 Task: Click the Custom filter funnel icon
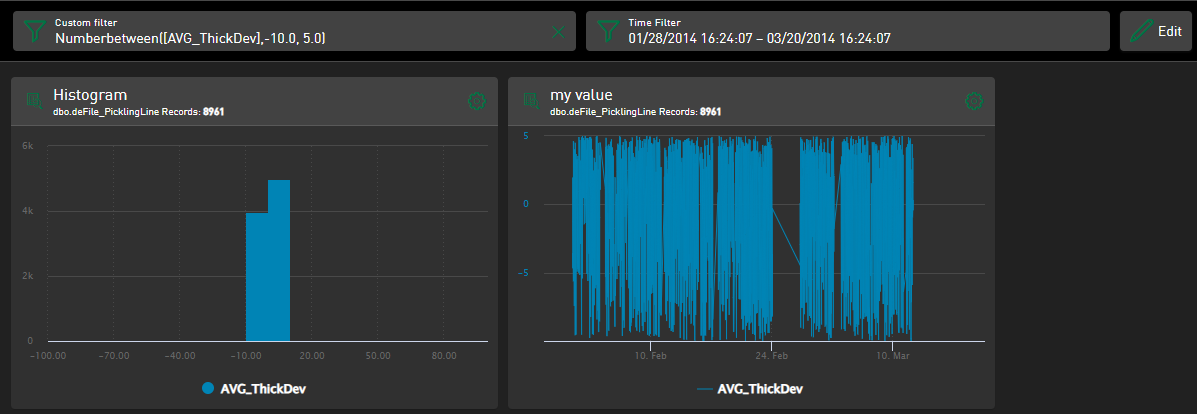click(33, 31)
